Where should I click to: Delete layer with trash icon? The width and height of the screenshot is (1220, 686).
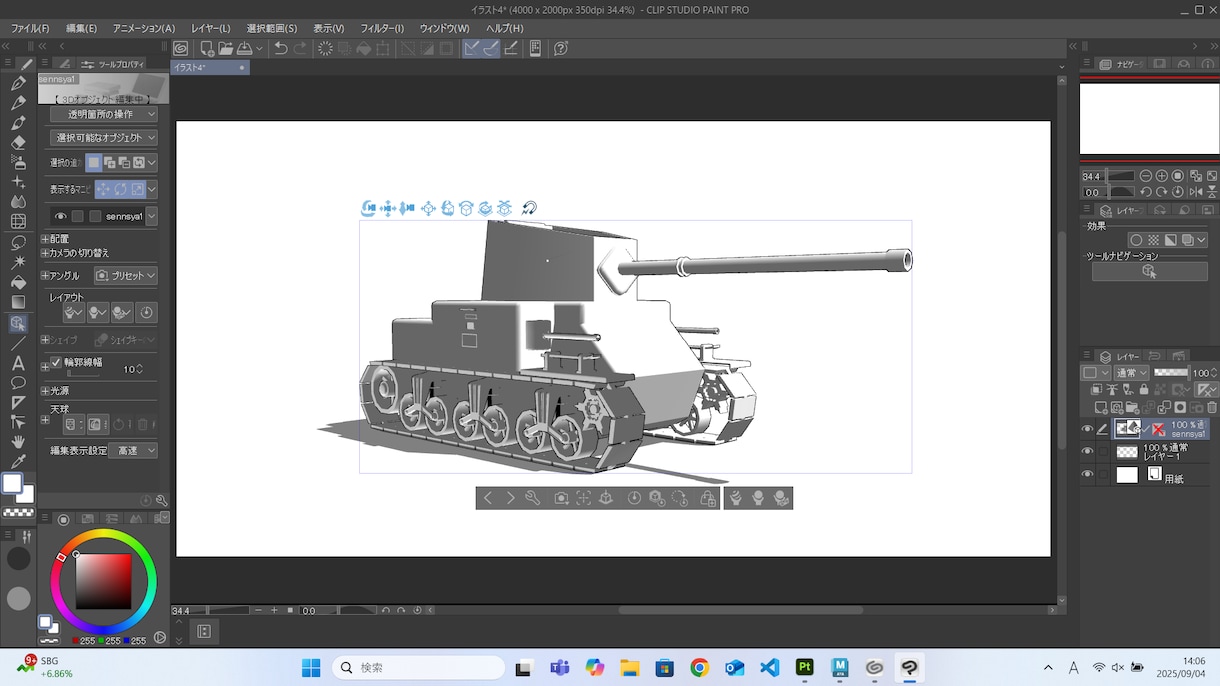pos(1212,408)
